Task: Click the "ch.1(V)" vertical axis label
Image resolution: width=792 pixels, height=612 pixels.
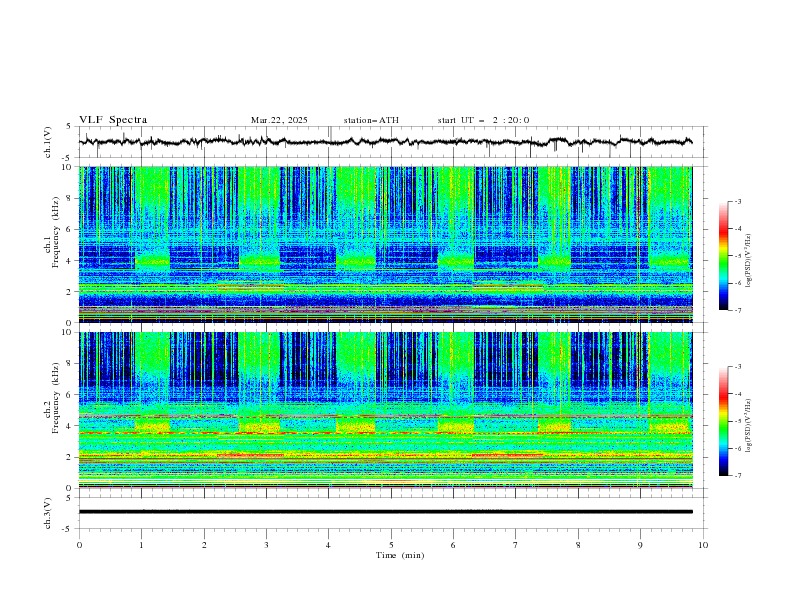Action: [x=48, y=142]
